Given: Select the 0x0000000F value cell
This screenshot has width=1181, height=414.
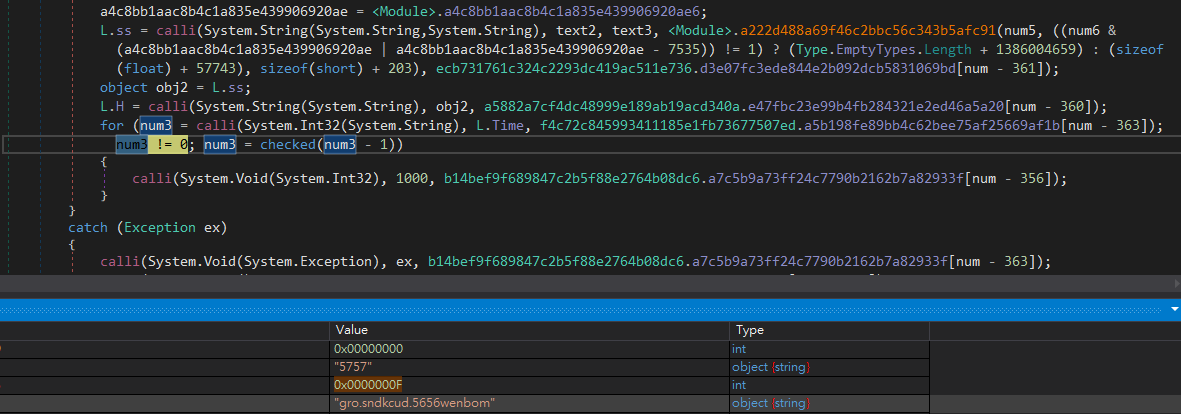Looking at the screenshot, I should tap(371, 385).
